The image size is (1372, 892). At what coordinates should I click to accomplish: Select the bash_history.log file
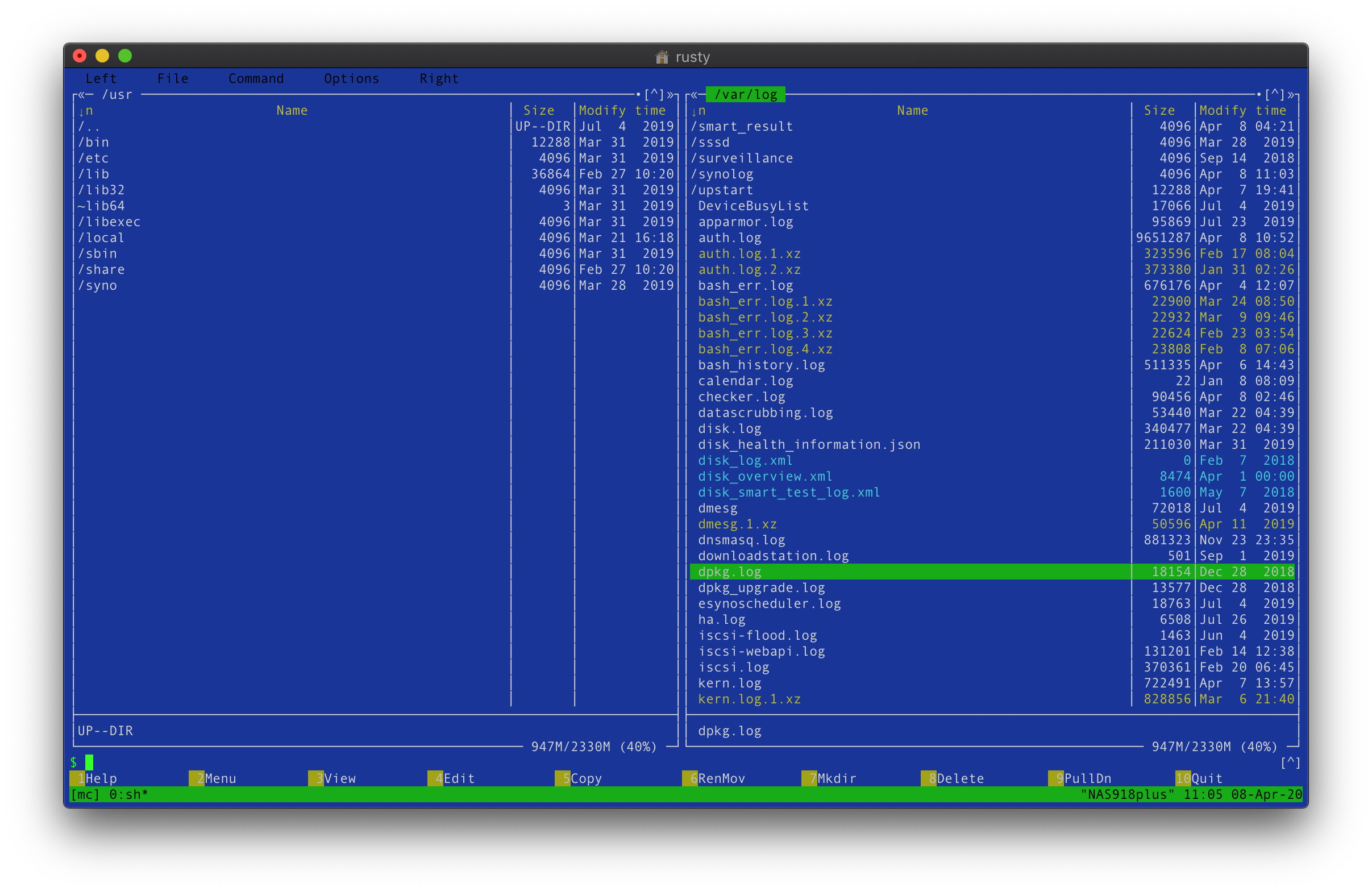click(992, 365)
